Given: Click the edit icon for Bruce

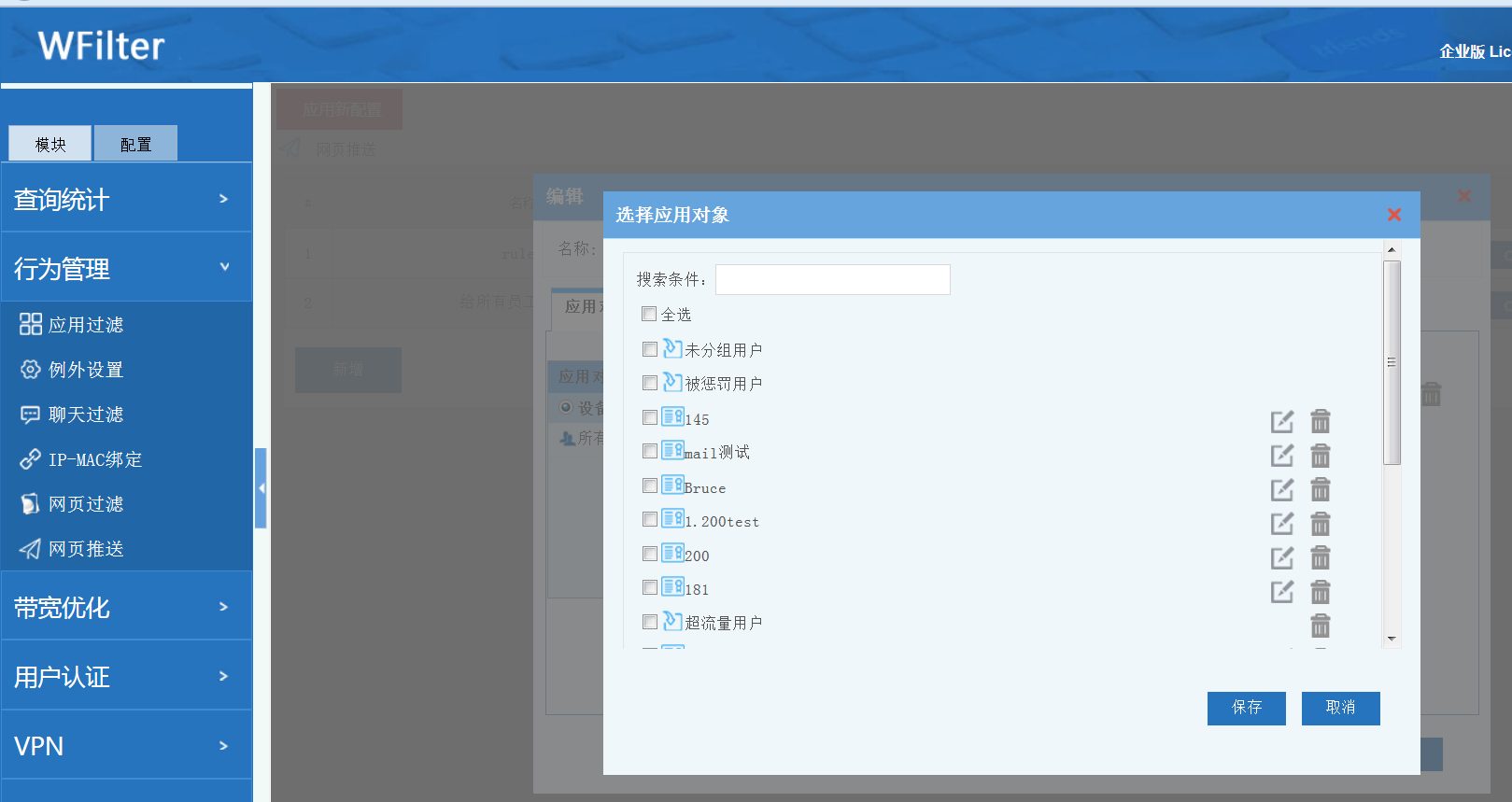Looking at the screenshot, I should (x=1281, y=490).
